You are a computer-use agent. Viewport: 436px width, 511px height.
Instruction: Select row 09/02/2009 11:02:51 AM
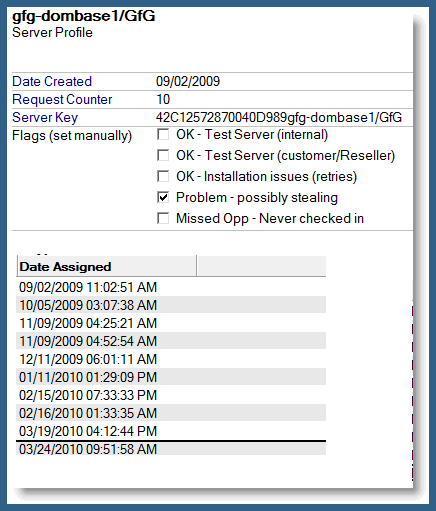click(171, 287)
